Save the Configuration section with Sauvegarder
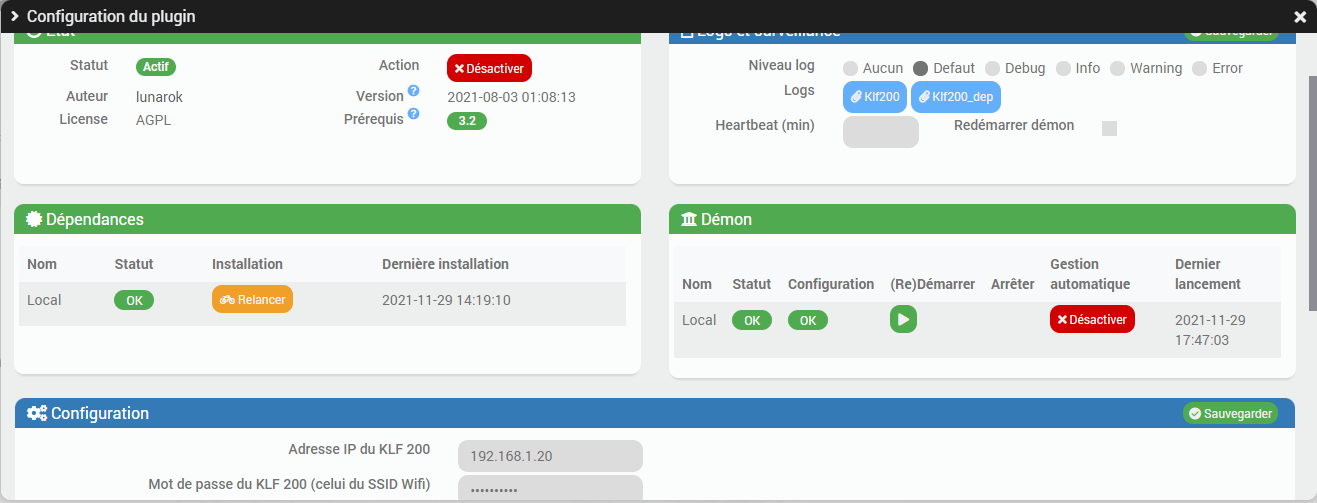1317x503 pixels. pos(1230,413)
